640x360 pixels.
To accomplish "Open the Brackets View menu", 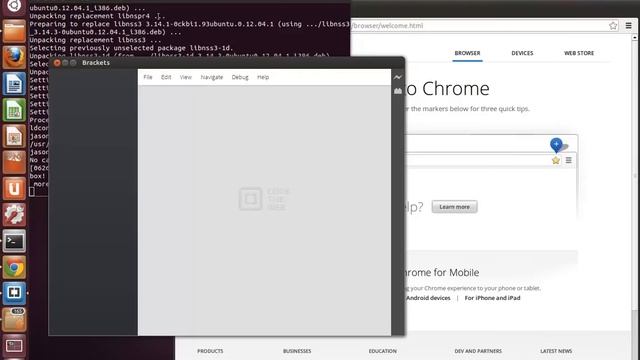I will pos(186,77).
